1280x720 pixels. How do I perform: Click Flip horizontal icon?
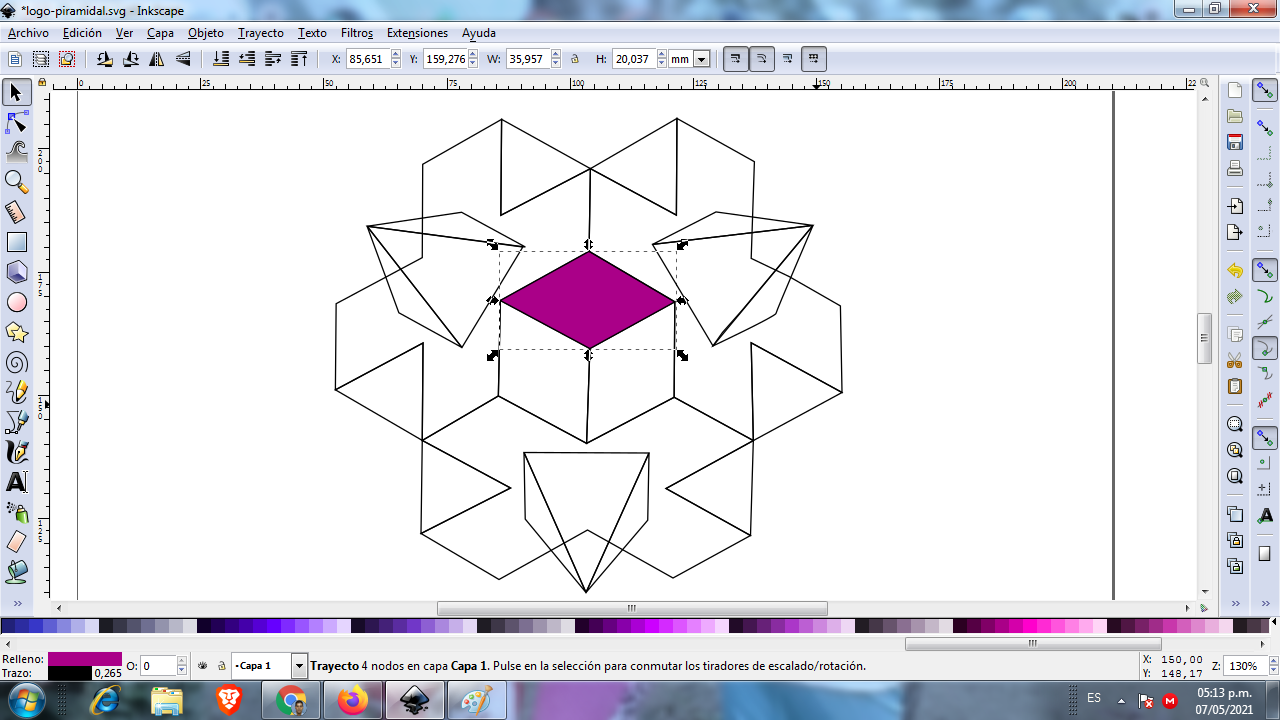click(x=157, y=59)
